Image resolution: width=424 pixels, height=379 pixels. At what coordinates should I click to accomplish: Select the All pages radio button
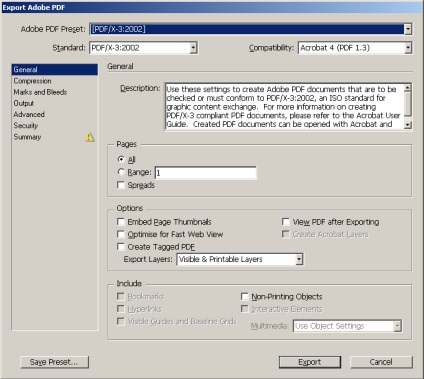(x=121, y=159)
